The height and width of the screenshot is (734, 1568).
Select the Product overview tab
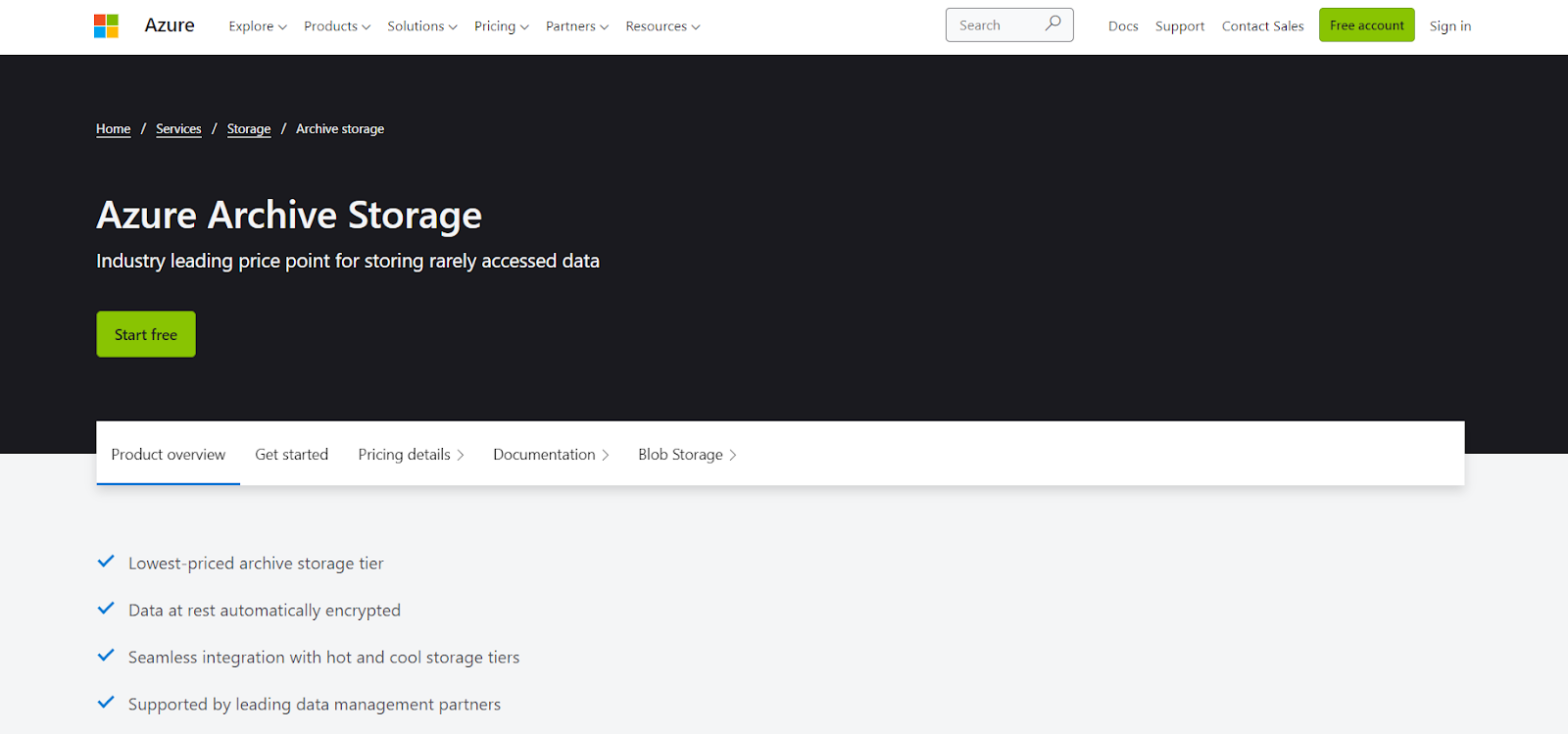[x=169, y=454]
